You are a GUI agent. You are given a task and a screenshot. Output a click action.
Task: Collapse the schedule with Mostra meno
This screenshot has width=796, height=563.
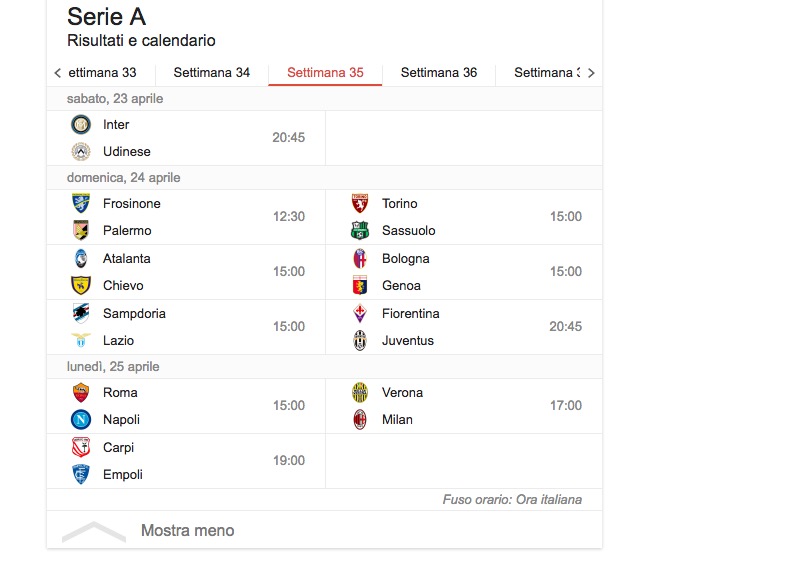pyautogui.click(x=187, y=531)
